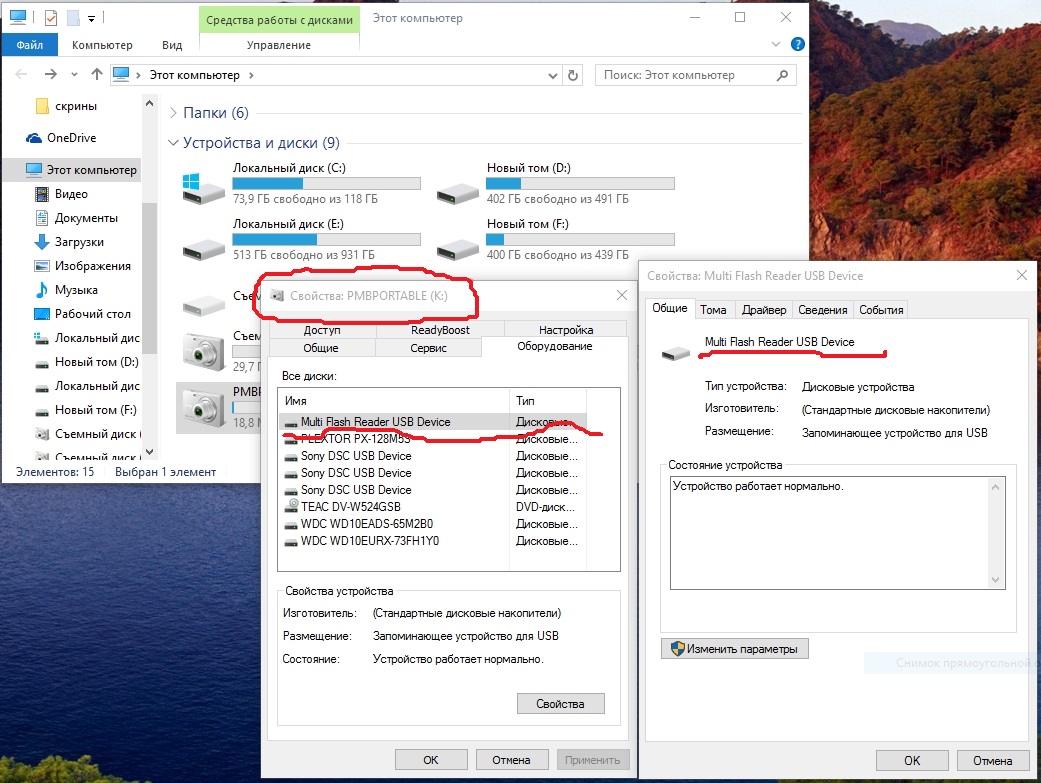Click the Local Disk (E:) capacity bar
Viewport: 1041px width, 783px height.
[326, 240]
